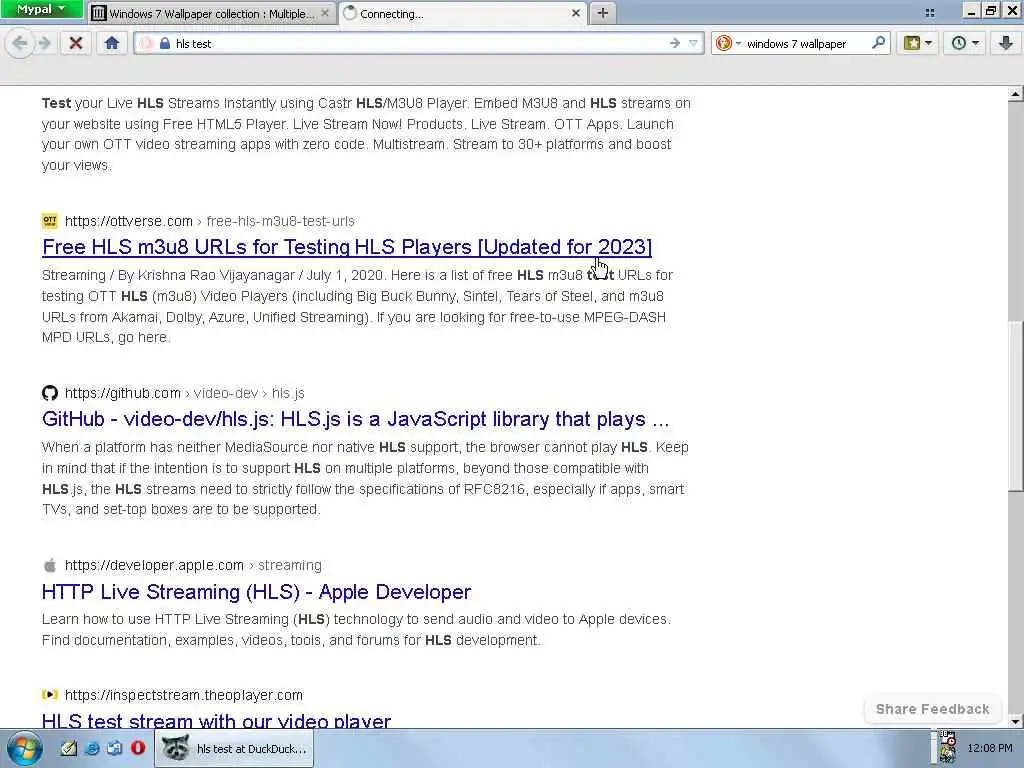Click the show desktop quick launch icon
This screenshot has width=1024, height=768.
[114, 748]
